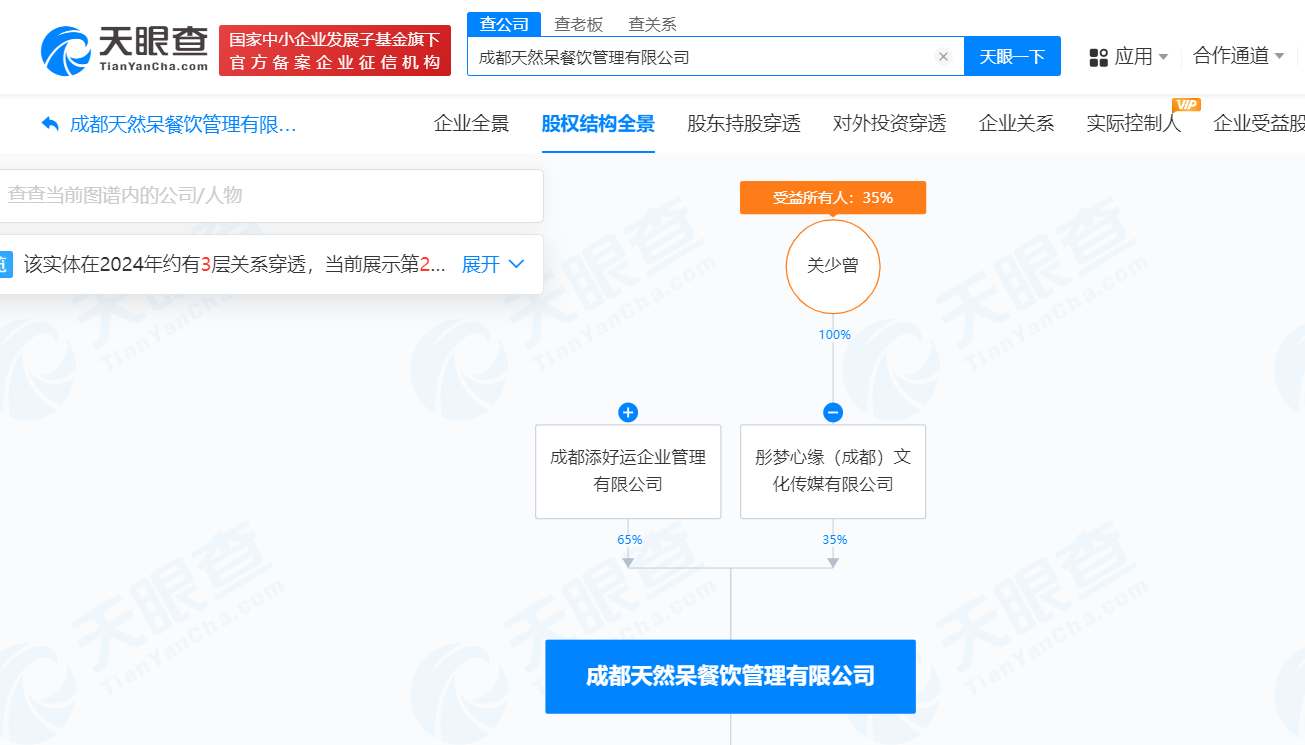Screen dimensions: 1305x745
Task: Select the 关少曾 person node
Action: tap(833, 267)
